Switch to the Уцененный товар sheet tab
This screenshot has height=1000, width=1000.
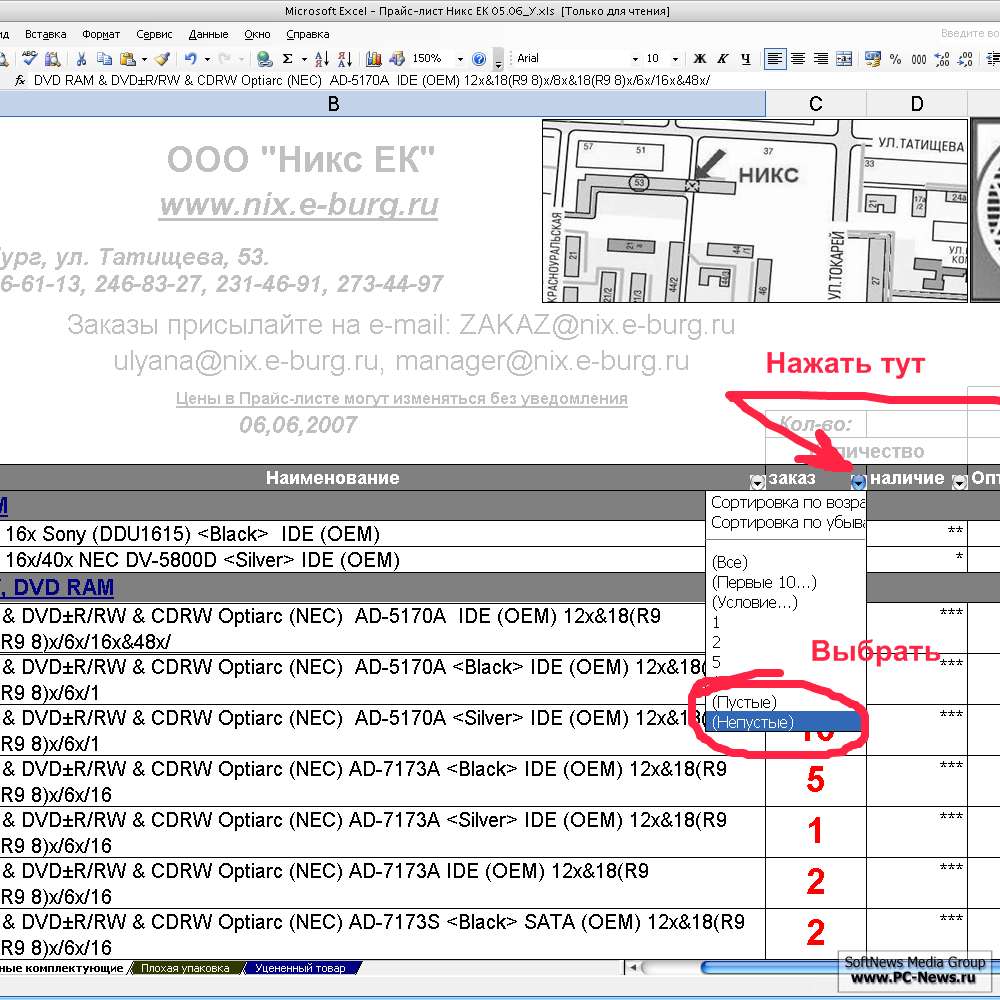click(300, 968)
